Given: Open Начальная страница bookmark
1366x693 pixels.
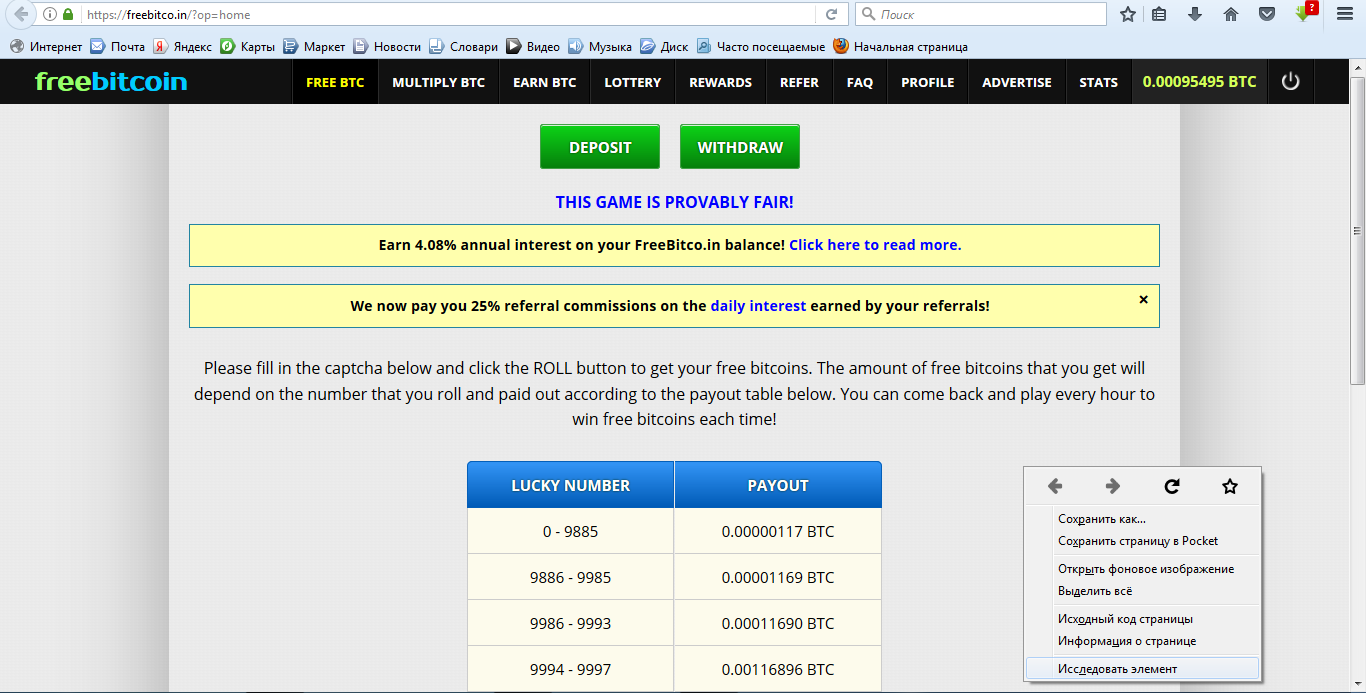Looking at the screenshot, I should coord(900,46).
